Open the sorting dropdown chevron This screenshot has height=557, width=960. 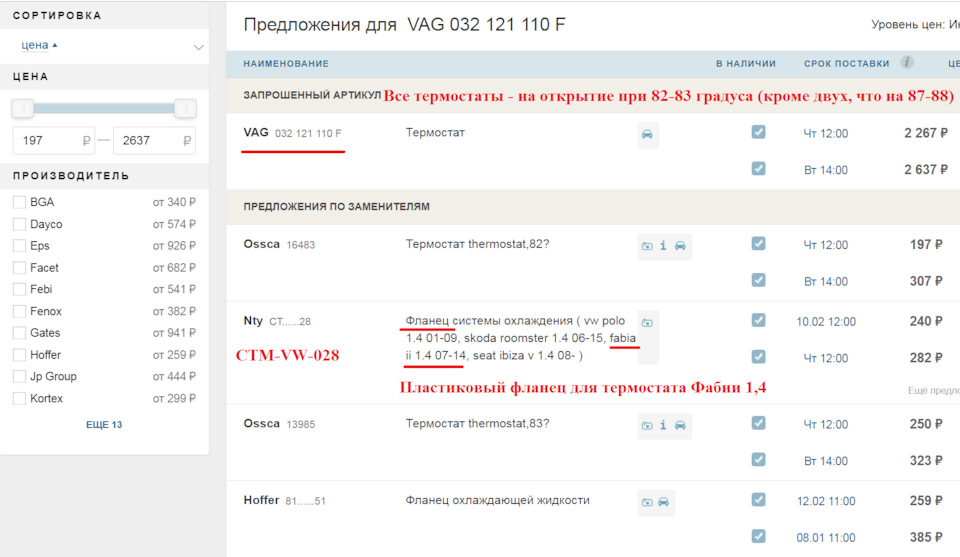point(198,47)
